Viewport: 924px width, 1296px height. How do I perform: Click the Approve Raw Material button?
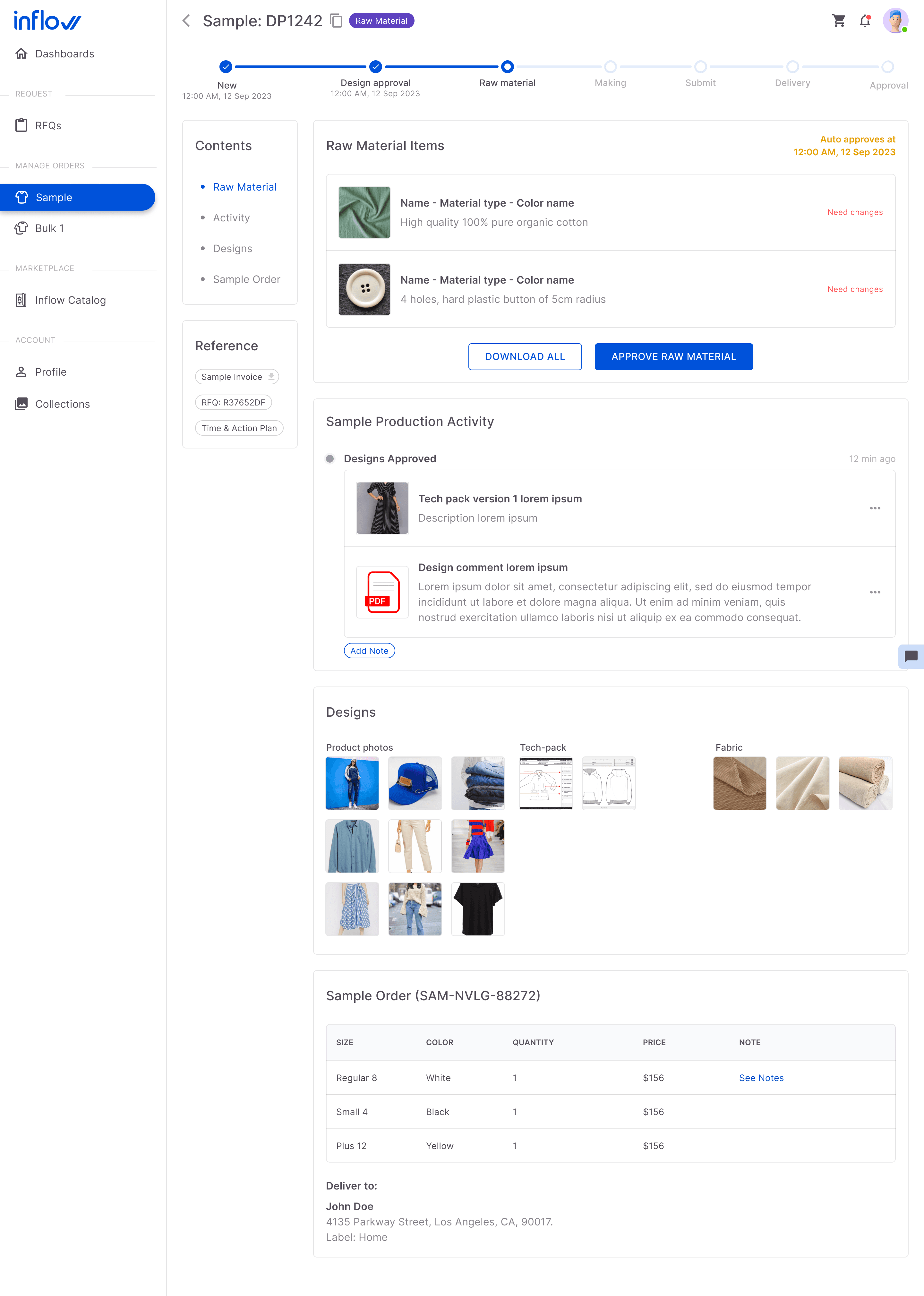[x=673, y=357]
